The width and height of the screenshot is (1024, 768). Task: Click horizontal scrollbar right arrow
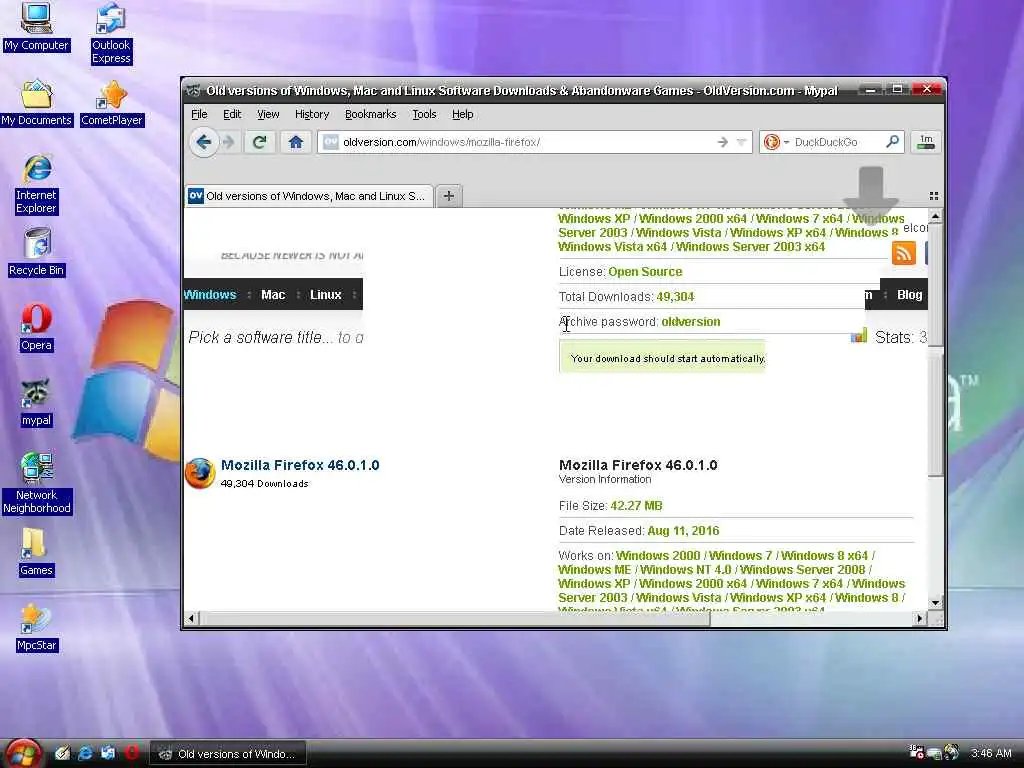click(x=920, y=618)
